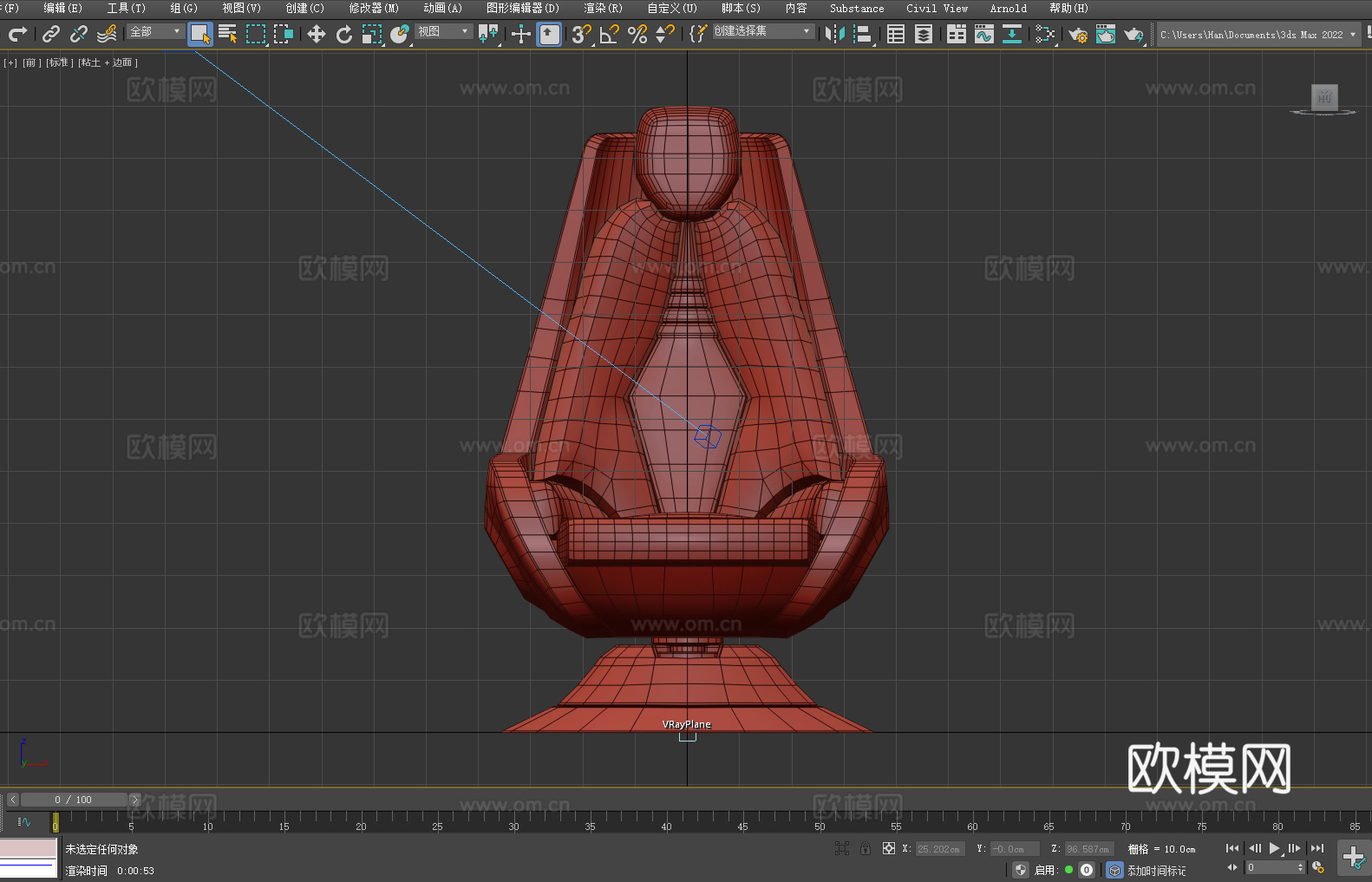Go to end of animation
Screen dimensions: 1372x882
pos(1316,848)
